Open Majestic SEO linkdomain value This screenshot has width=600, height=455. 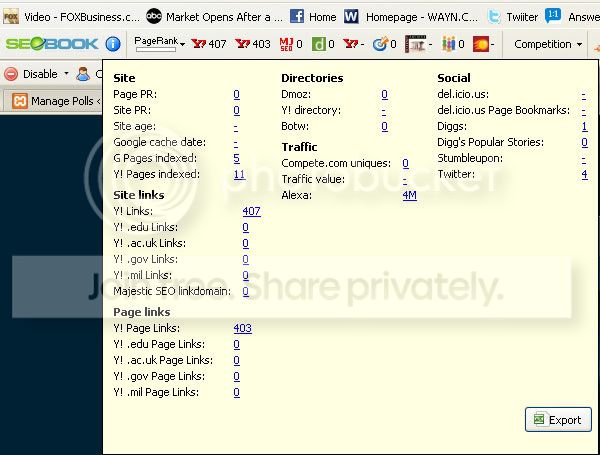point(246,291)
